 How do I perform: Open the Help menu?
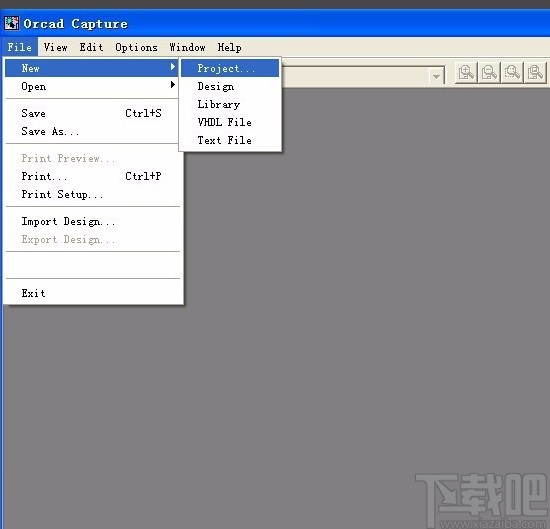(x=229, y=47)
